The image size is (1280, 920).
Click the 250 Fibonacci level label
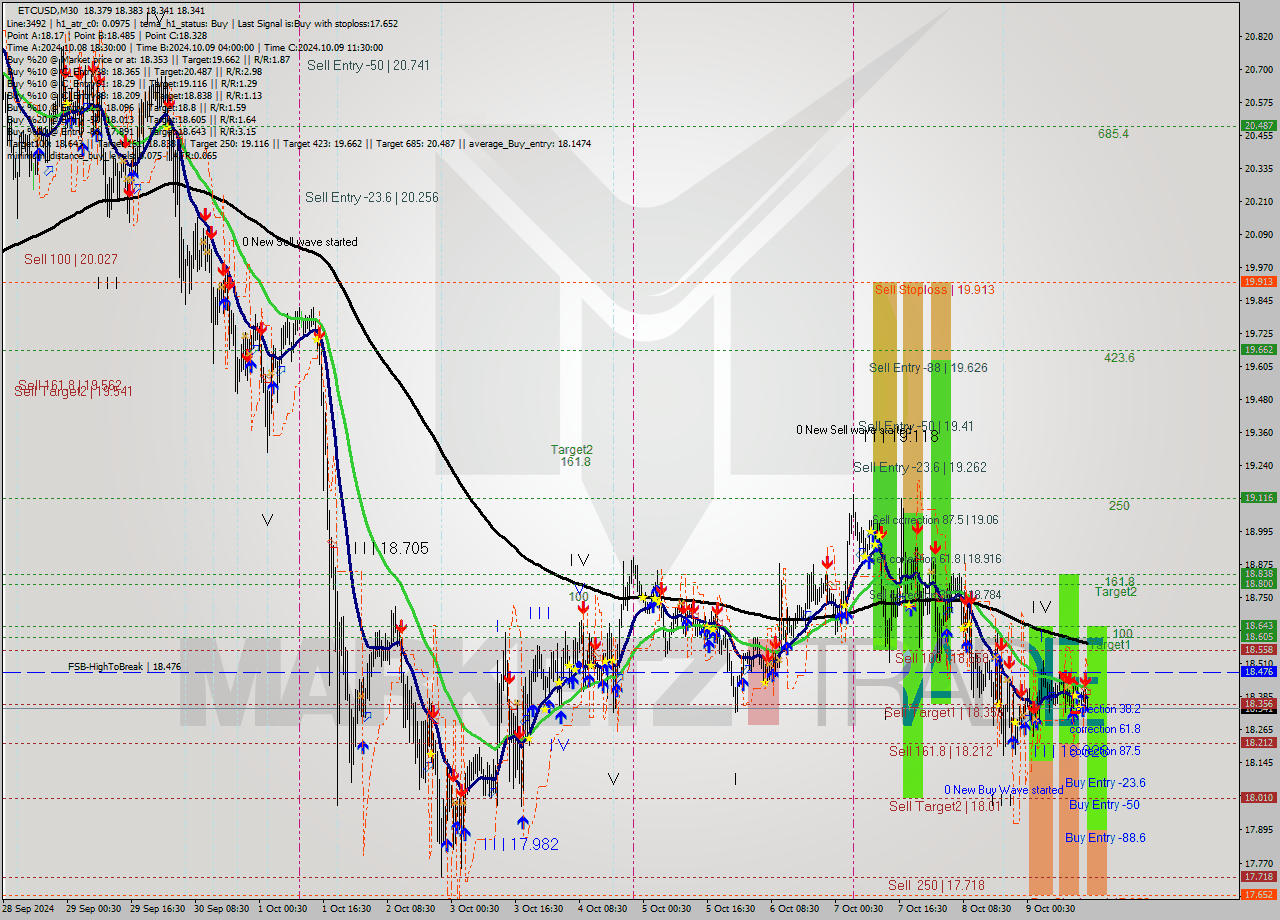click(x=1119, y=506)
